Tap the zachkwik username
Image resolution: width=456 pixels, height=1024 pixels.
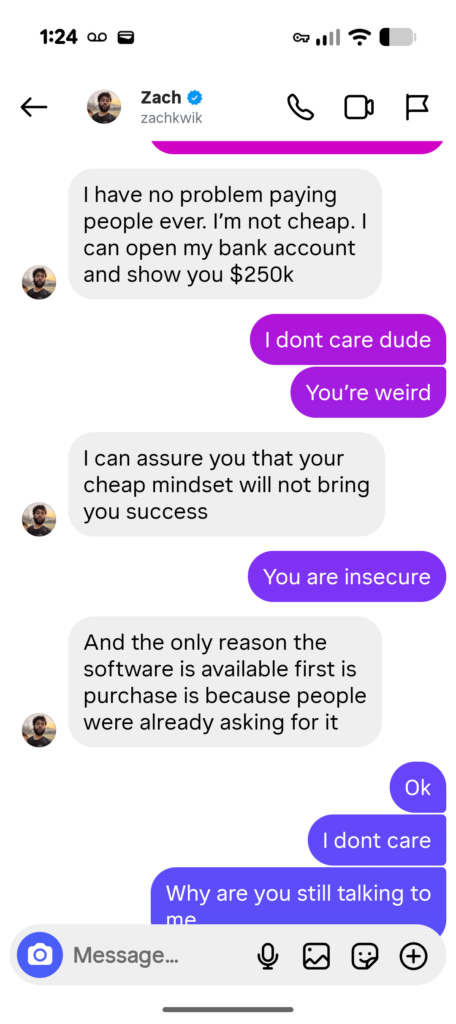171,118
